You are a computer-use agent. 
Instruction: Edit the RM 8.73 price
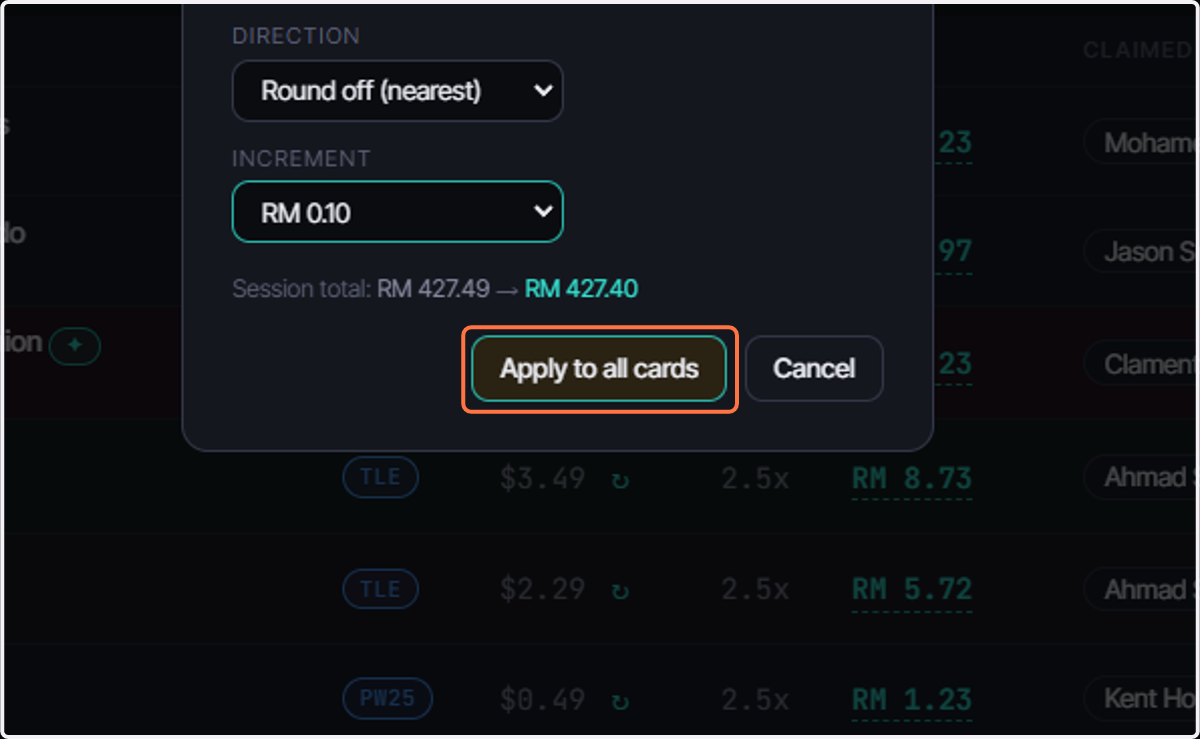pos(911,478)
